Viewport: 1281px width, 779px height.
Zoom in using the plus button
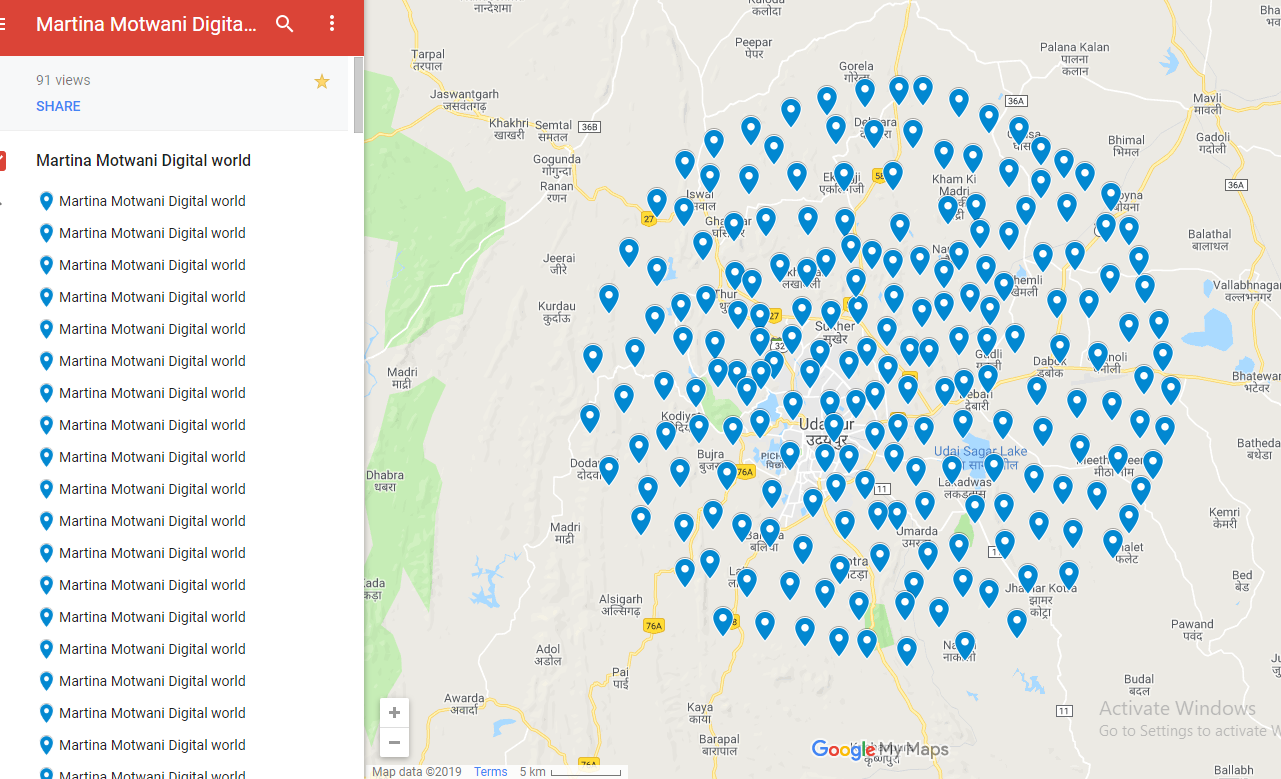[393, 712]
